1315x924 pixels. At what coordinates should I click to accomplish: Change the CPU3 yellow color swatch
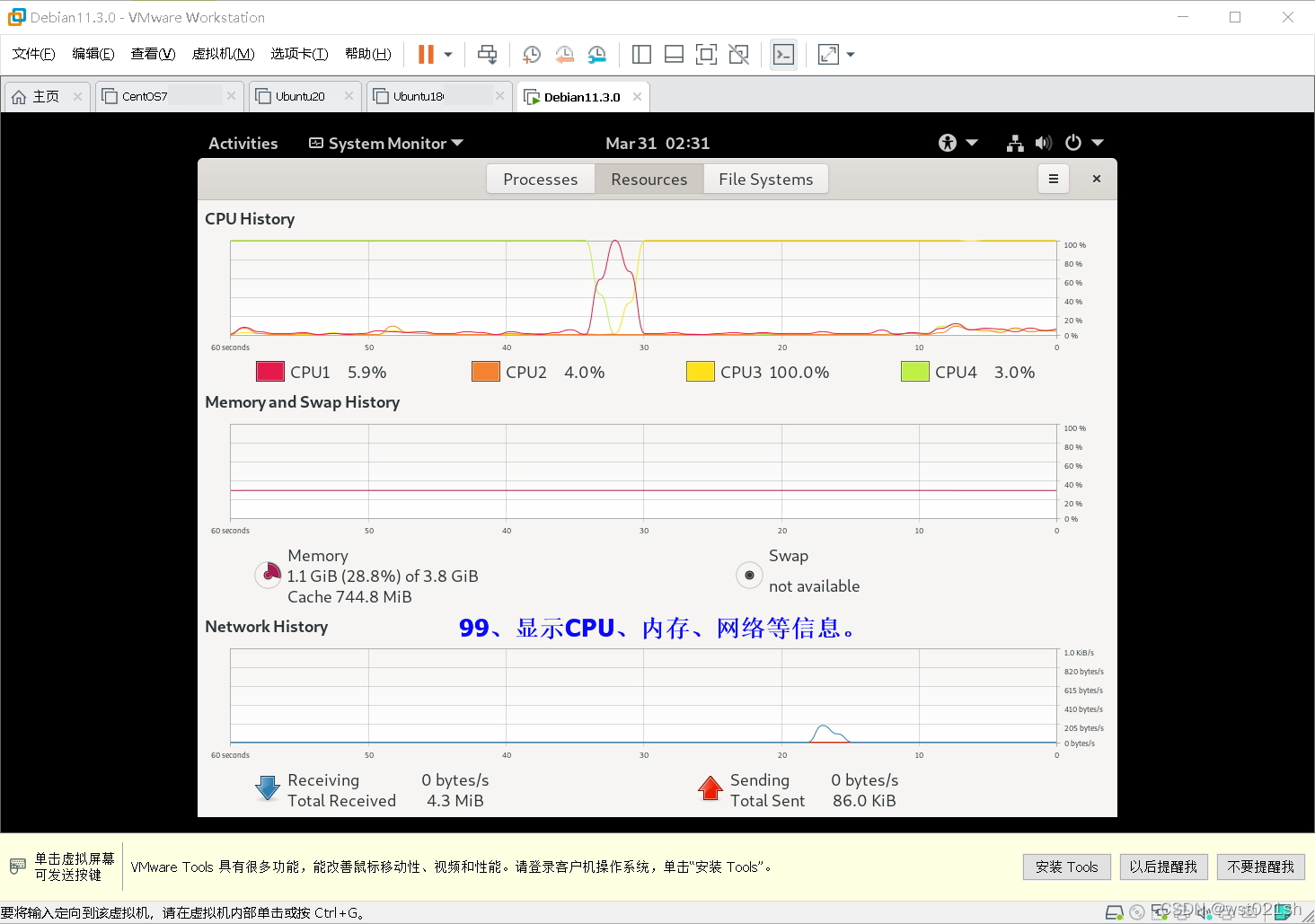tap(701, 372)
